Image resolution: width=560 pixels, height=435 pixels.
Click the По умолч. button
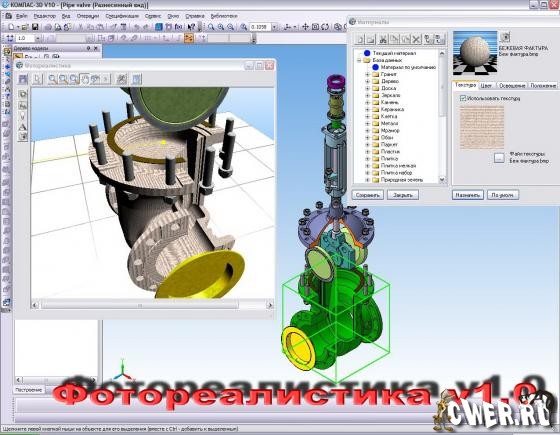click(503, 195)
